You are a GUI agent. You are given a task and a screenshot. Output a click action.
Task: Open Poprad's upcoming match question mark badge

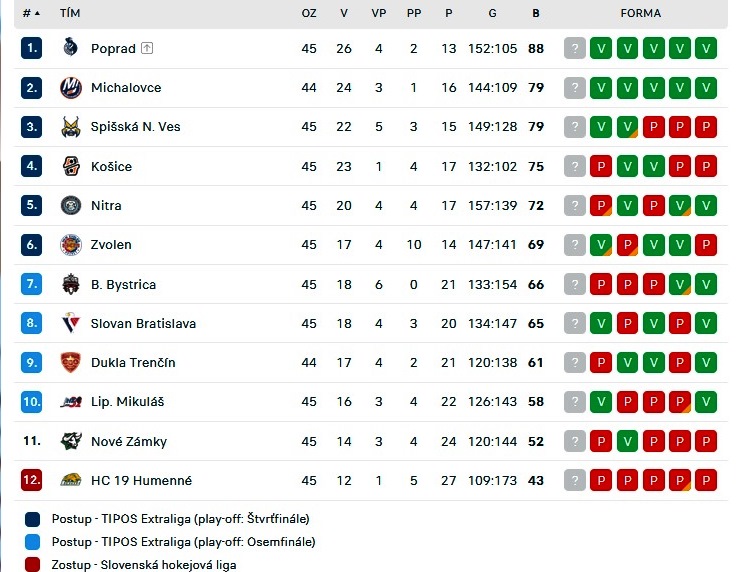point(575,48)
